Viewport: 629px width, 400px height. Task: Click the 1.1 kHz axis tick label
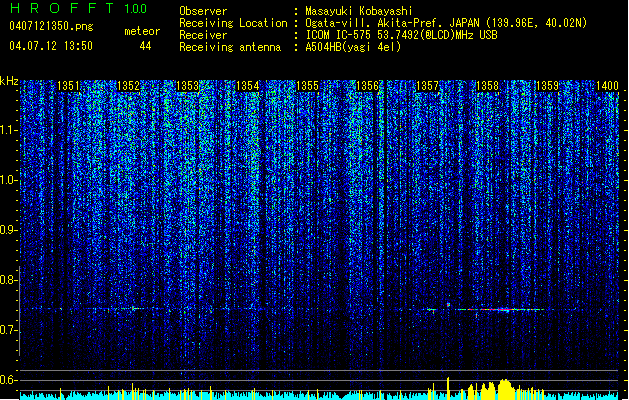pyautogui.click(x=8, y=130)
